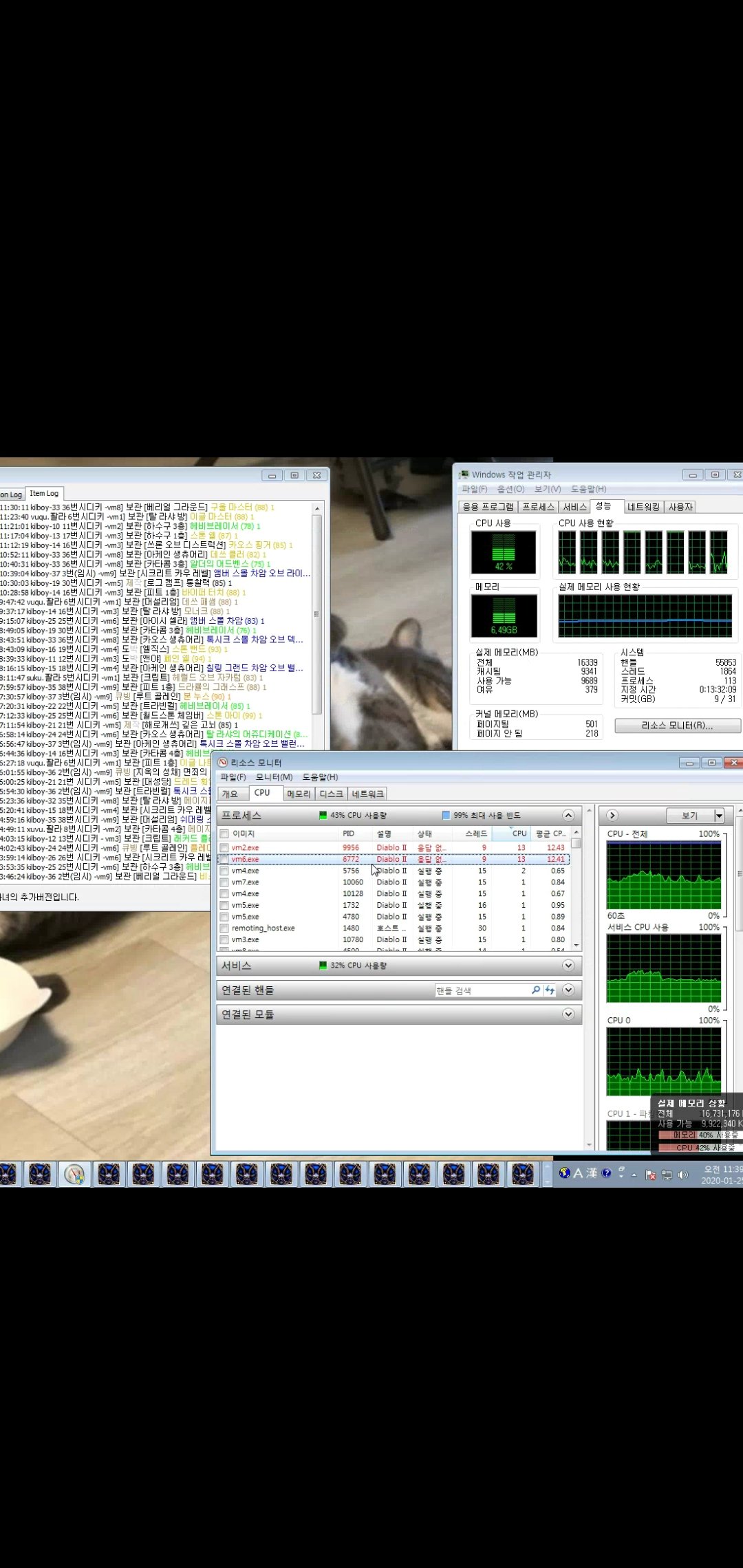Screen dimensions: 743x1568
Task: Check the box for vm4.exe with PID 5756
Action: tap(224, 871)
